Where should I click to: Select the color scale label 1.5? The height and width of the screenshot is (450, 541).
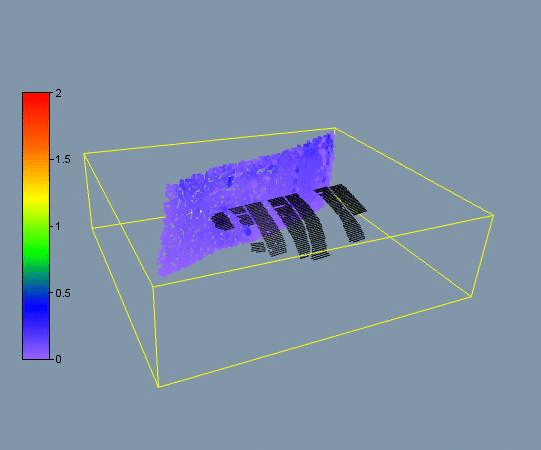pyautogui.click(x=62, y=159)
